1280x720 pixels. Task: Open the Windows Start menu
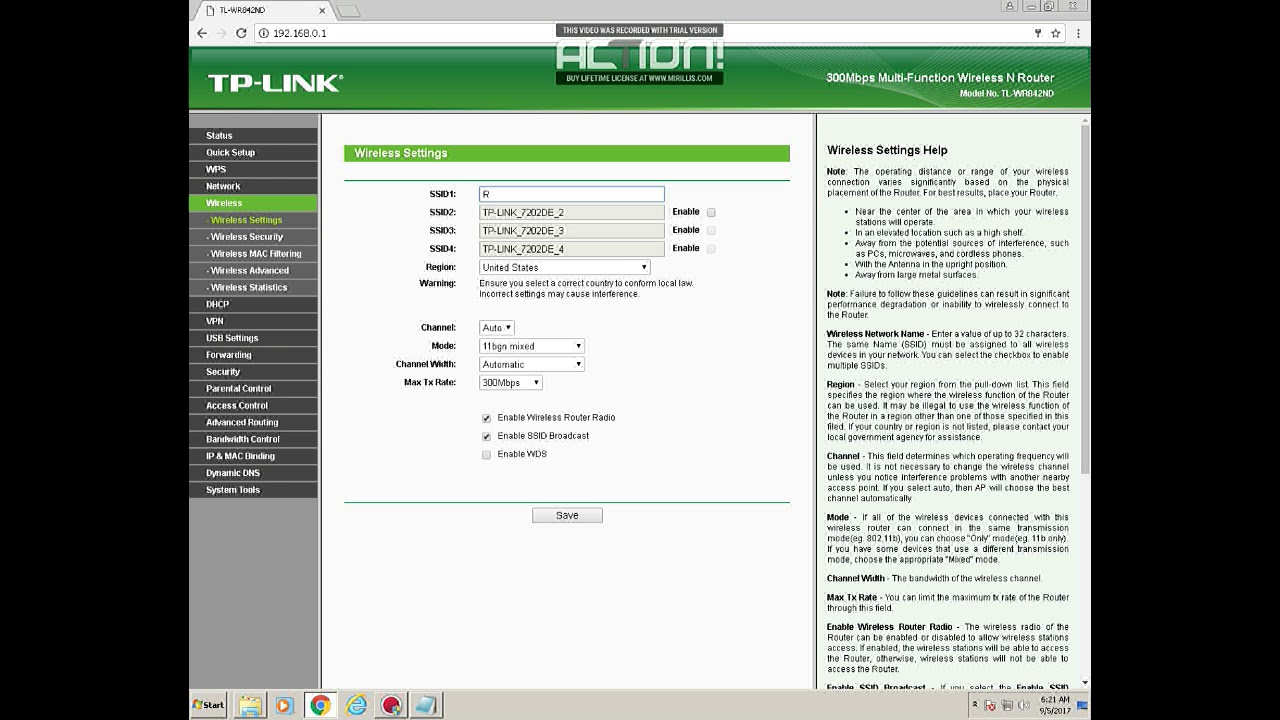[209, 705]
